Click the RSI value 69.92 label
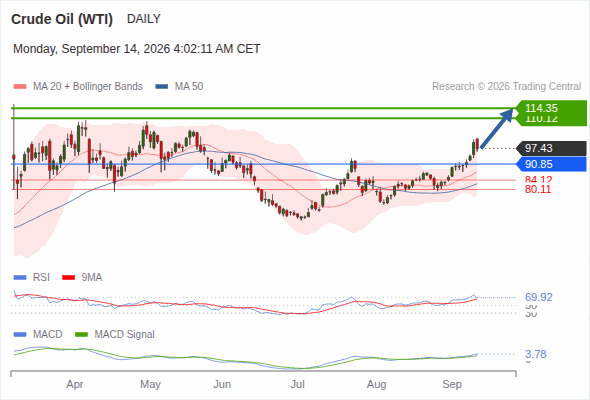 (539, 297)
